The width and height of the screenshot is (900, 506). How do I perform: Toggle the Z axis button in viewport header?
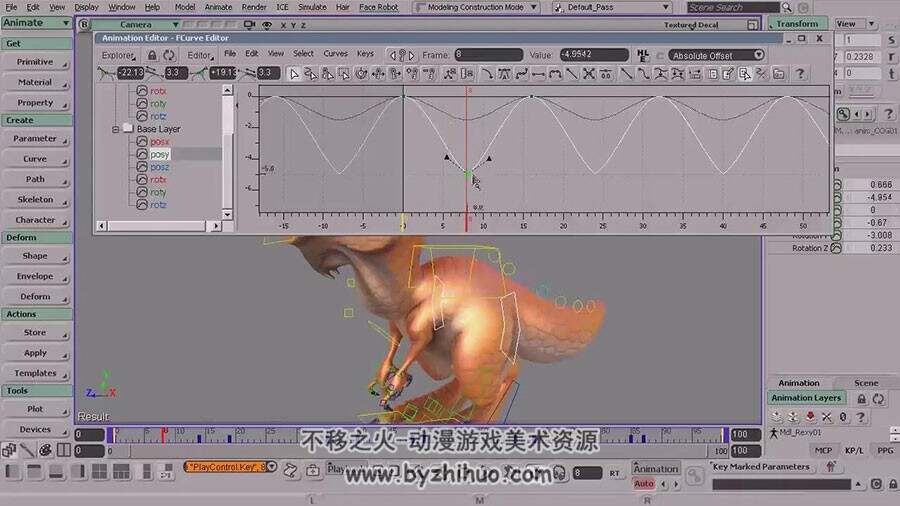[303, 25]
